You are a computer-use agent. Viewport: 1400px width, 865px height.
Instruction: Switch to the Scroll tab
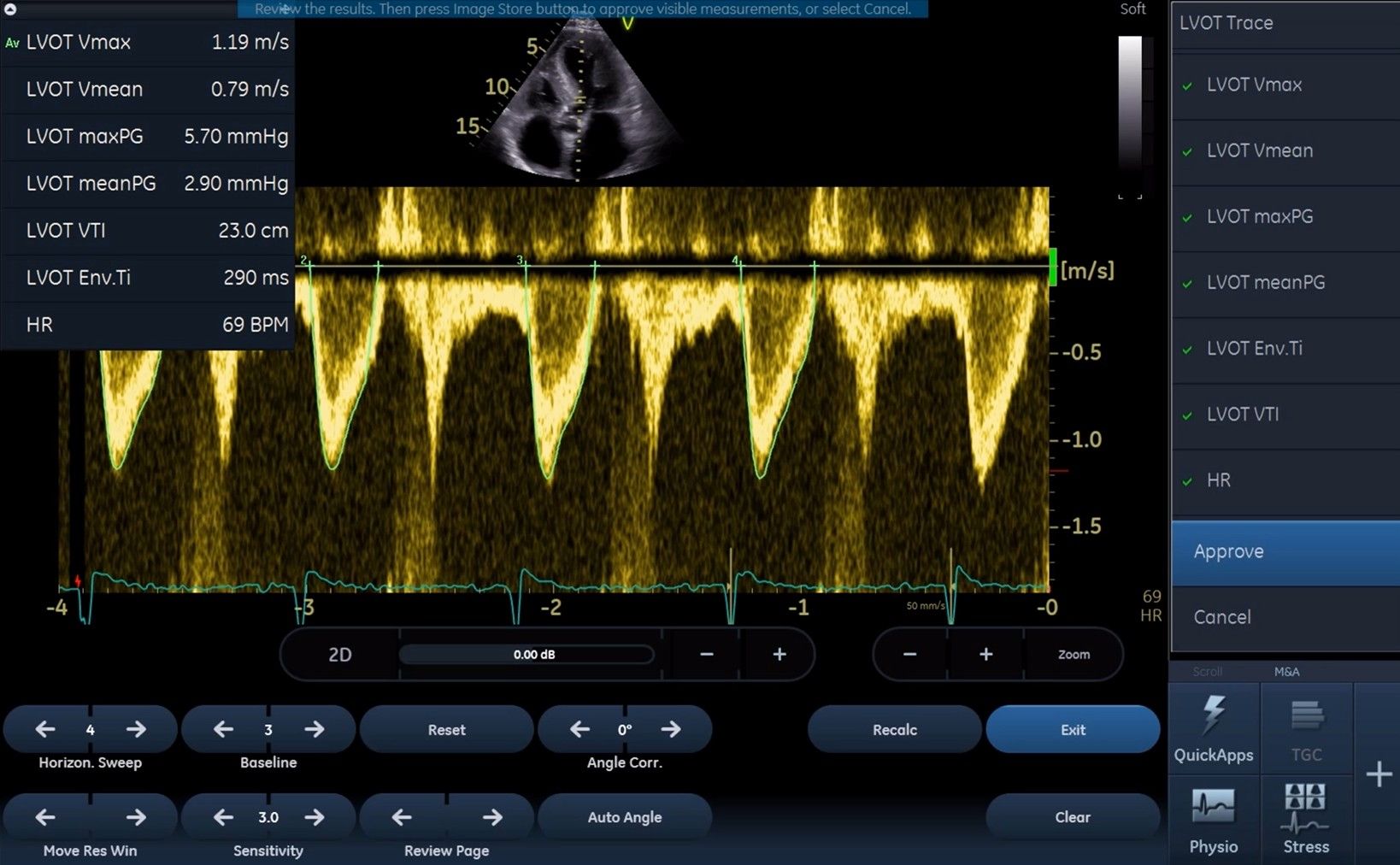point(1207,672)
